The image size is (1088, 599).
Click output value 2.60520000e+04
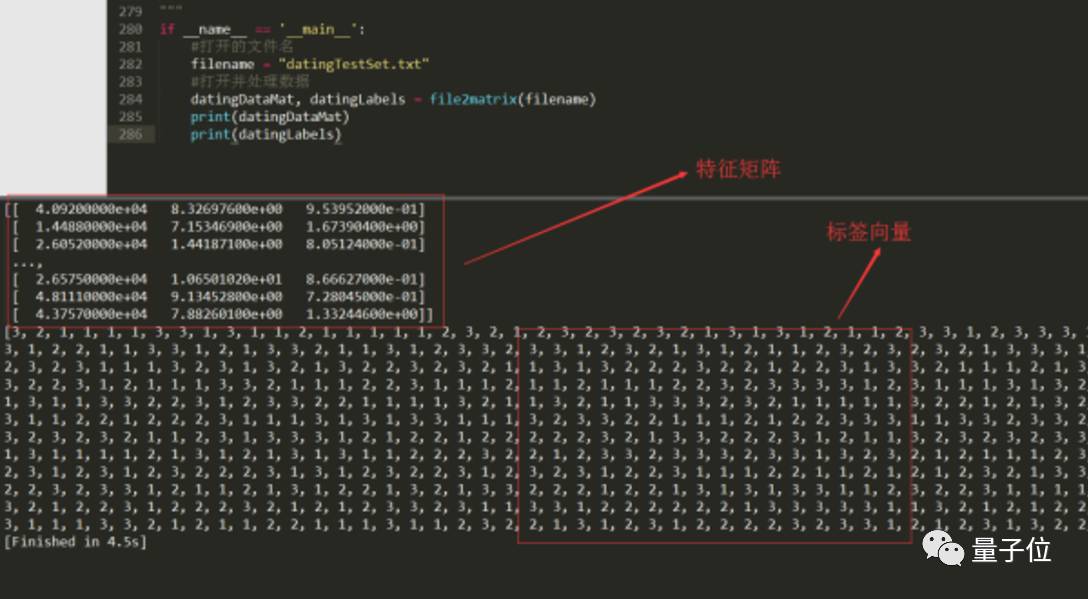point(91,244)
